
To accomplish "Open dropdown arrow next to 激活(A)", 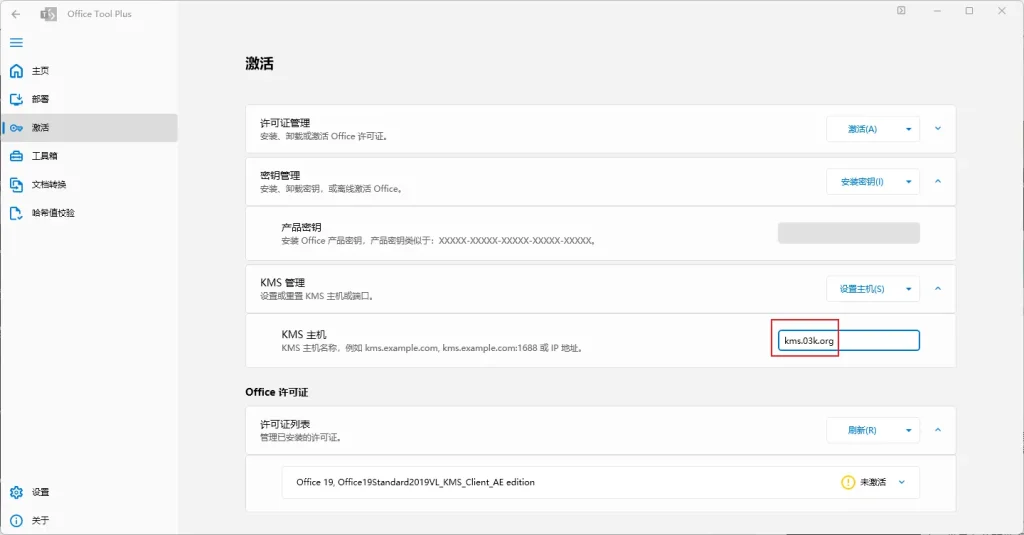I will coord(908,129).
